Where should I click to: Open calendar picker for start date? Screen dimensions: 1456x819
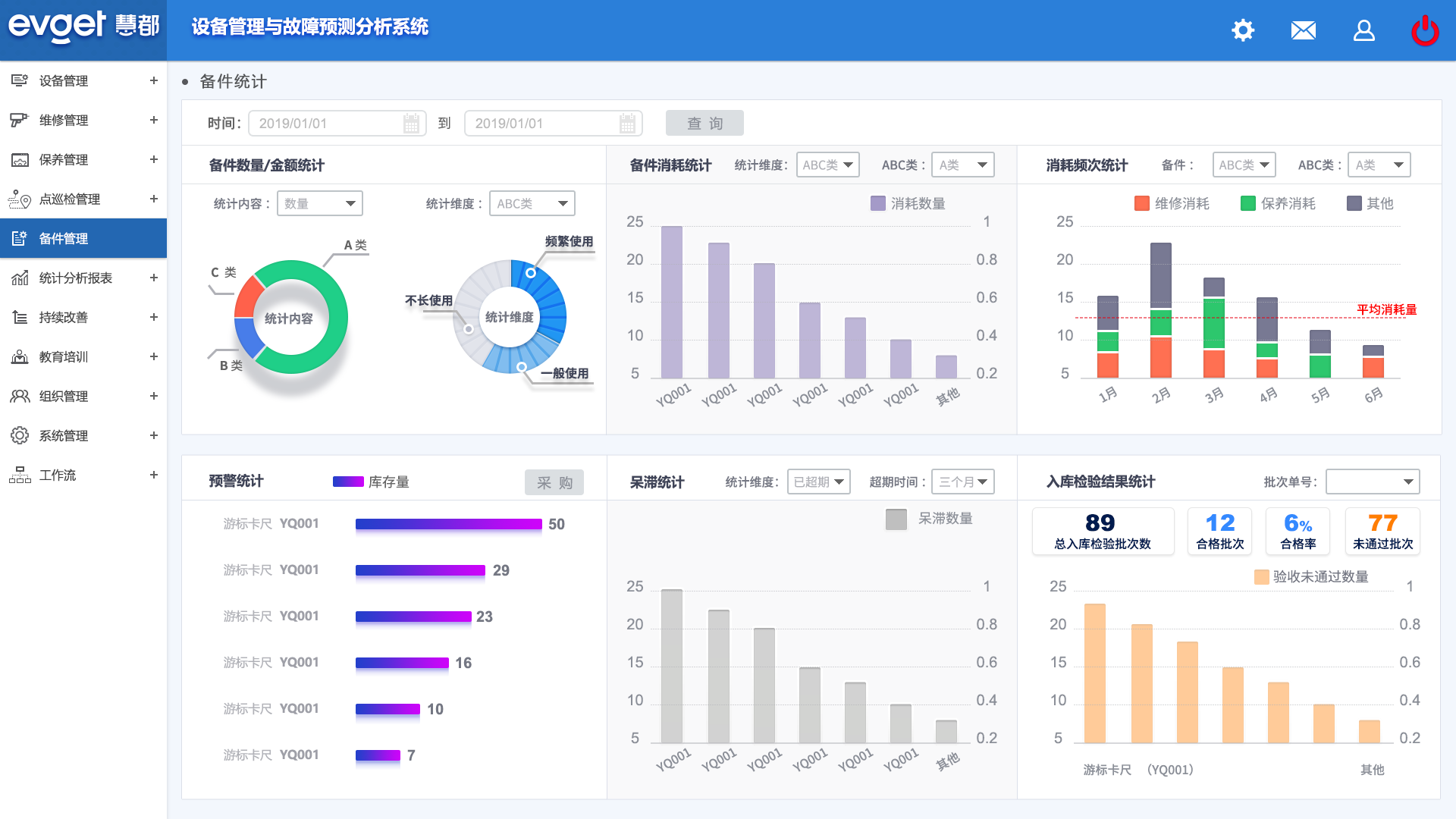[x=411, y=124]
